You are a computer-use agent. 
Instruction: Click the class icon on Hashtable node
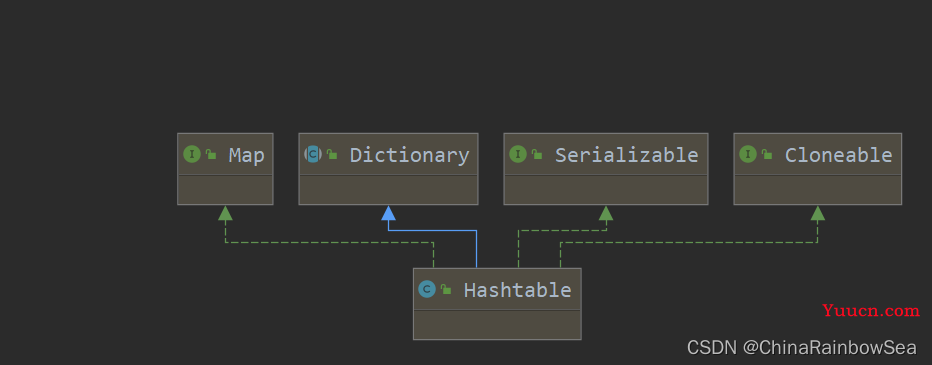pyautogui.click(x=427, y=290)
